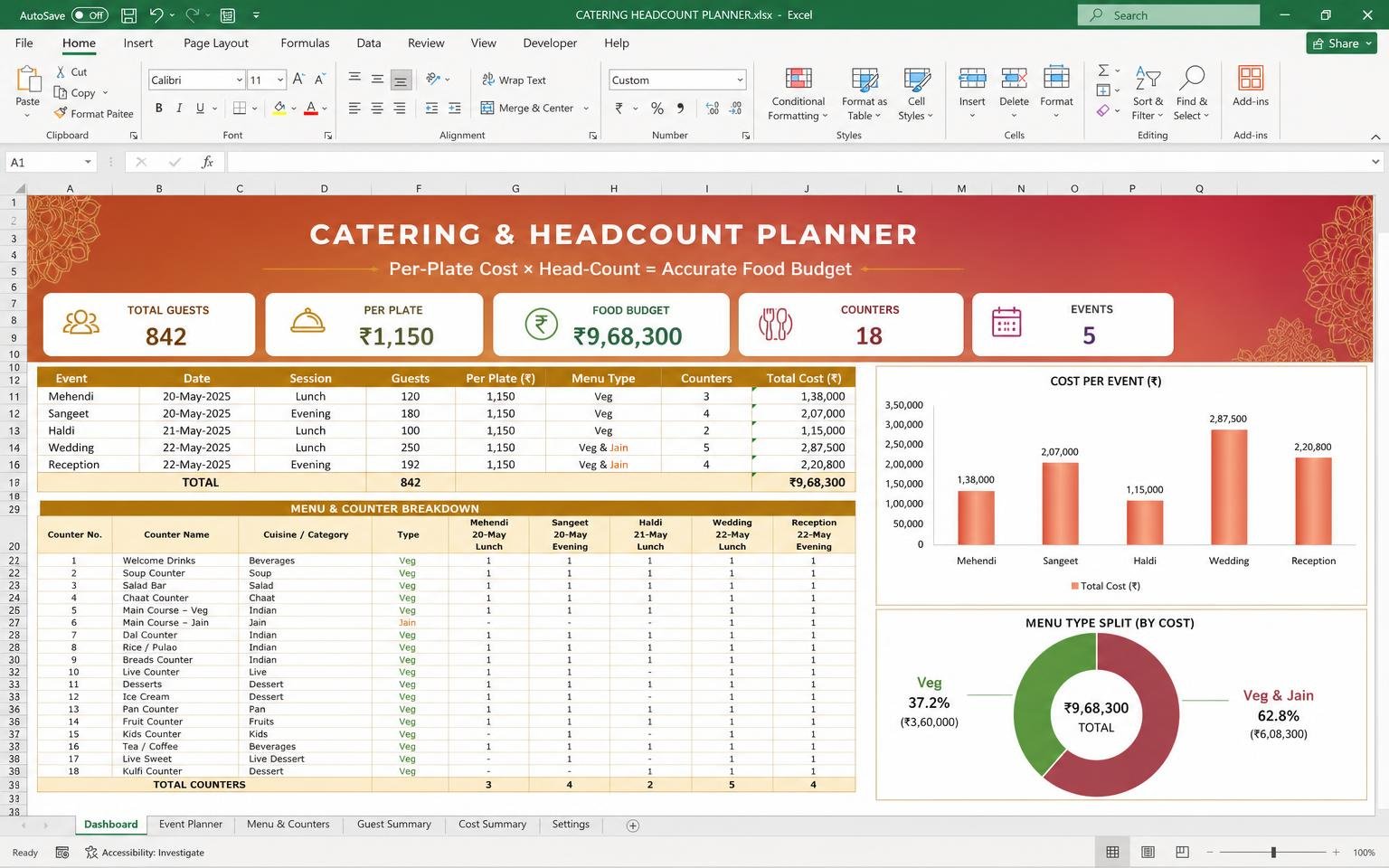Toggle AutoSave switch
Screen dimensions: 1389x868
pos(90,15)
